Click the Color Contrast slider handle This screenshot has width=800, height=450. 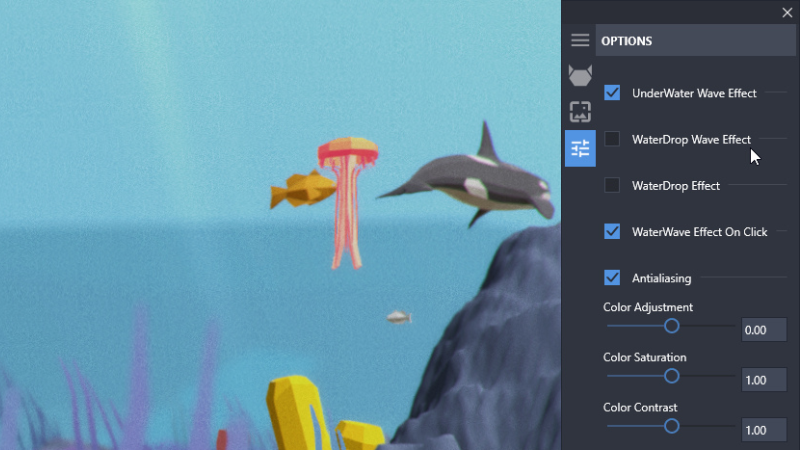point(672,425)
